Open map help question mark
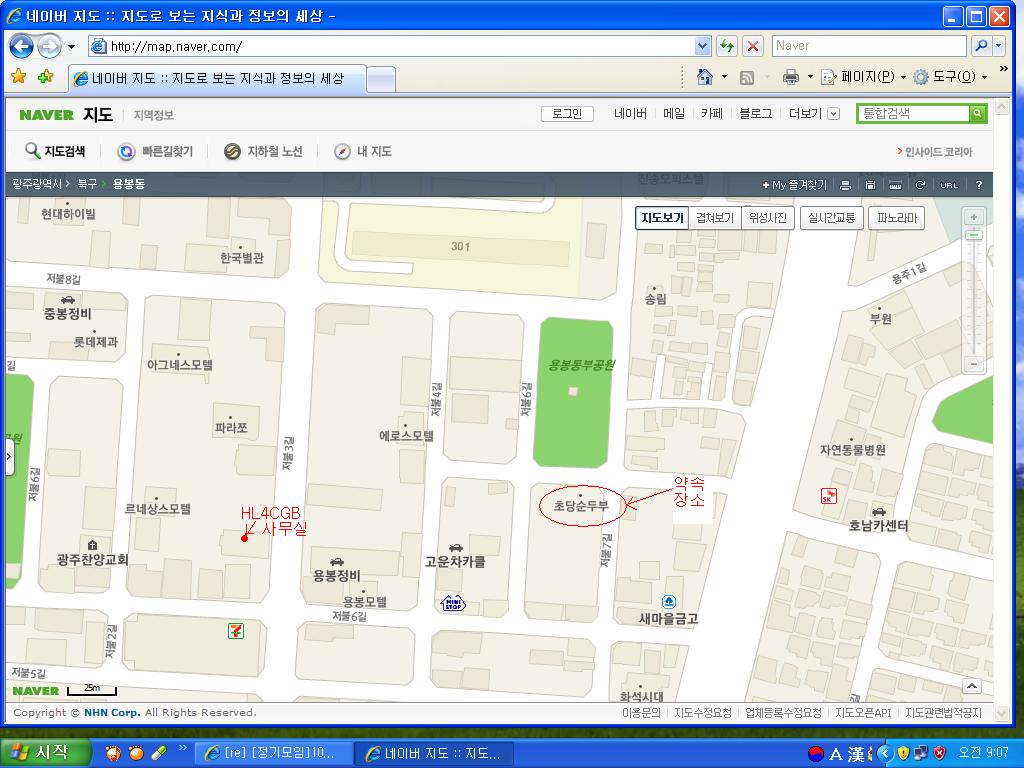1024x768 pixels. point(978,185)
